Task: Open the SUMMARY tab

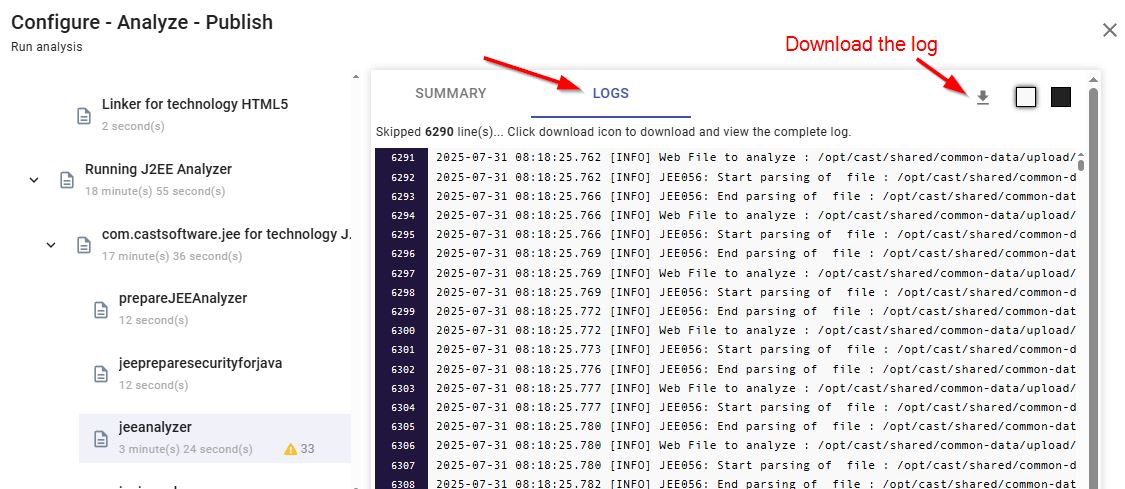Action: (x=450, y=93)
